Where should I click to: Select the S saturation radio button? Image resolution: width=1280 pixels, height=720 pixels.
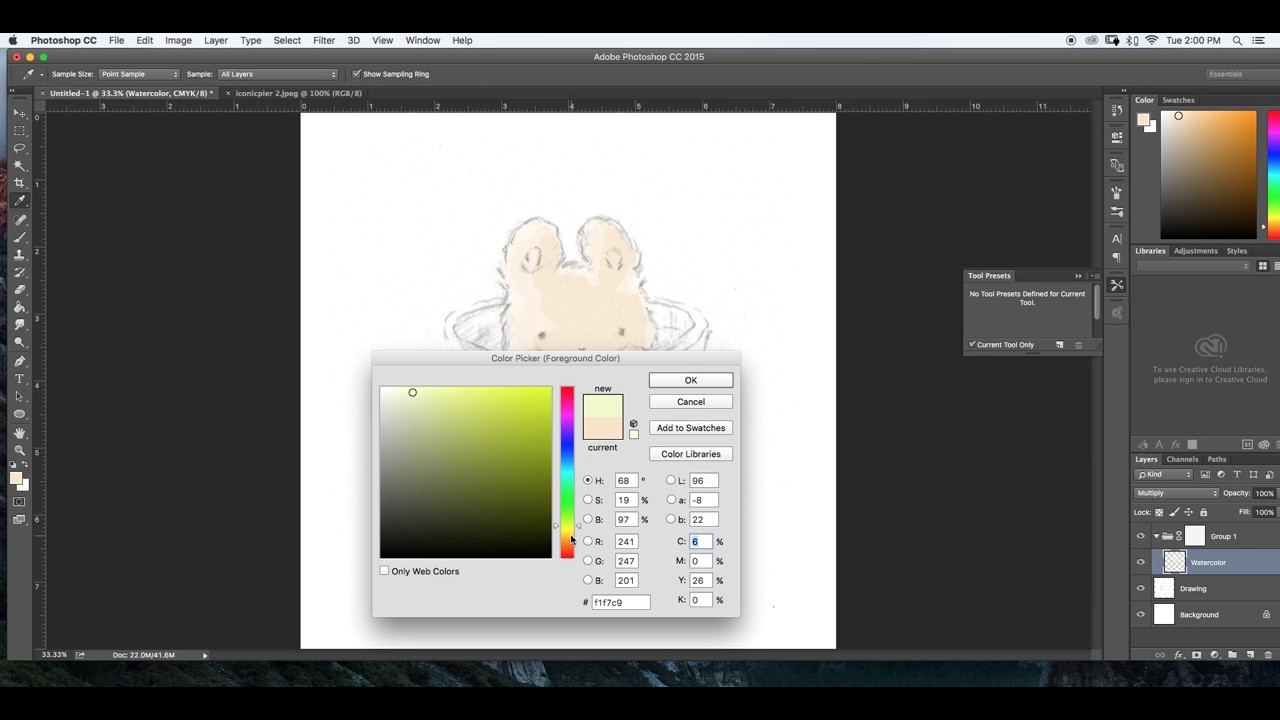click(587, 500)
